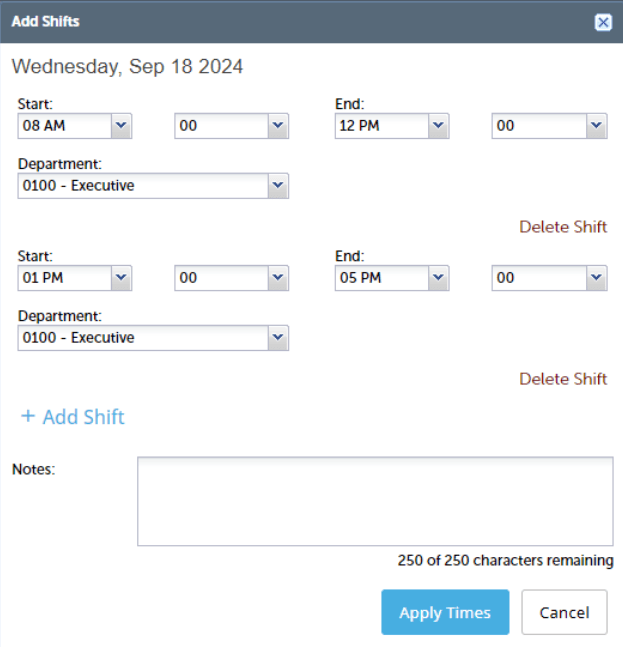Expand first shift Department dropdown
The width and height of the screenshot is (623, 647).
coord(278,186)
